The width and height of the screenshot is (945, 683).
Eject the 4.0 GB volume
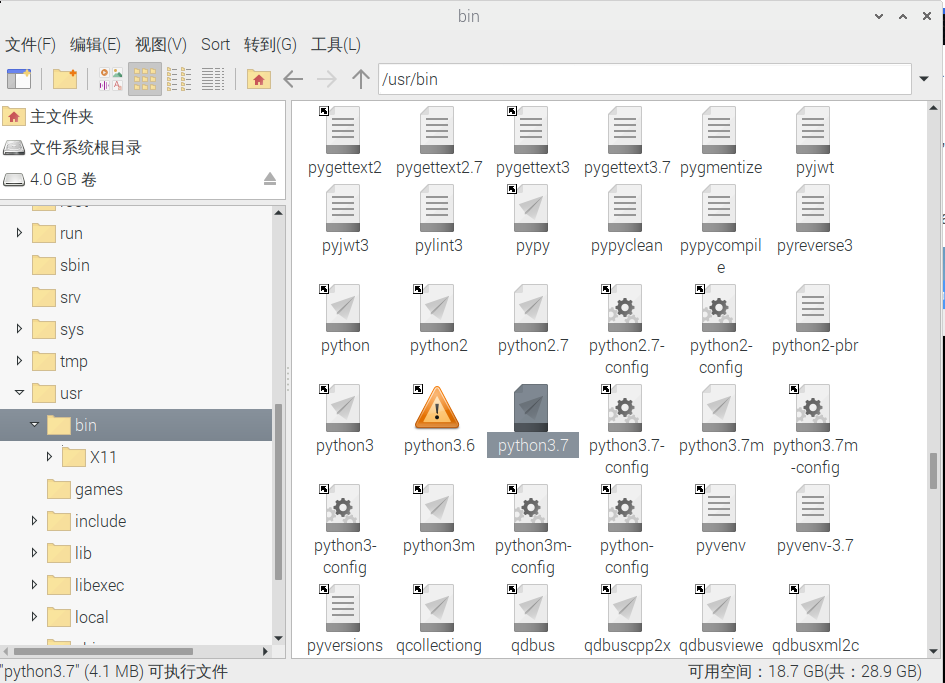click(x=270, y=179)
